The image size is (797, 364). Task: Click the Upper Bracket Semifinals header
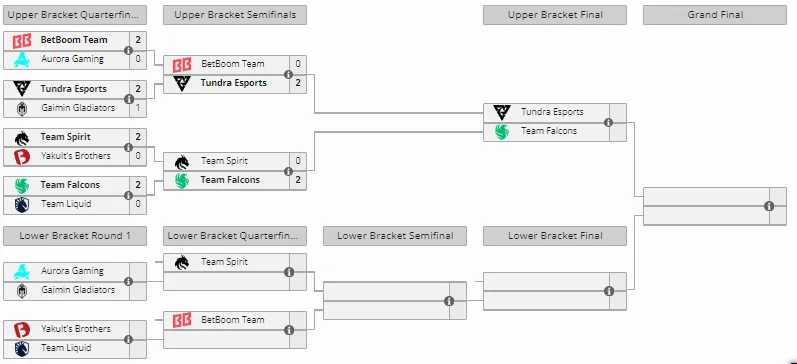click(x=235, y=15)
